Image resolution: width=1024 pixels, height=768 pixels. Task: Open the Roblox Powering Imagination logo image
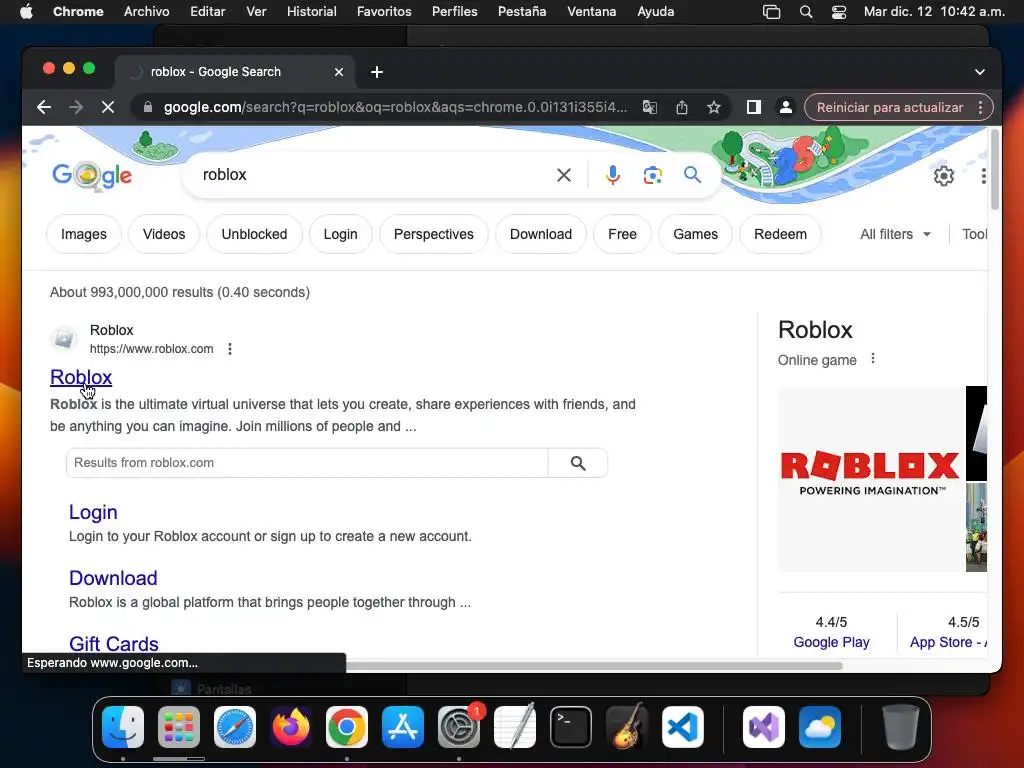(x=871, y=479)
